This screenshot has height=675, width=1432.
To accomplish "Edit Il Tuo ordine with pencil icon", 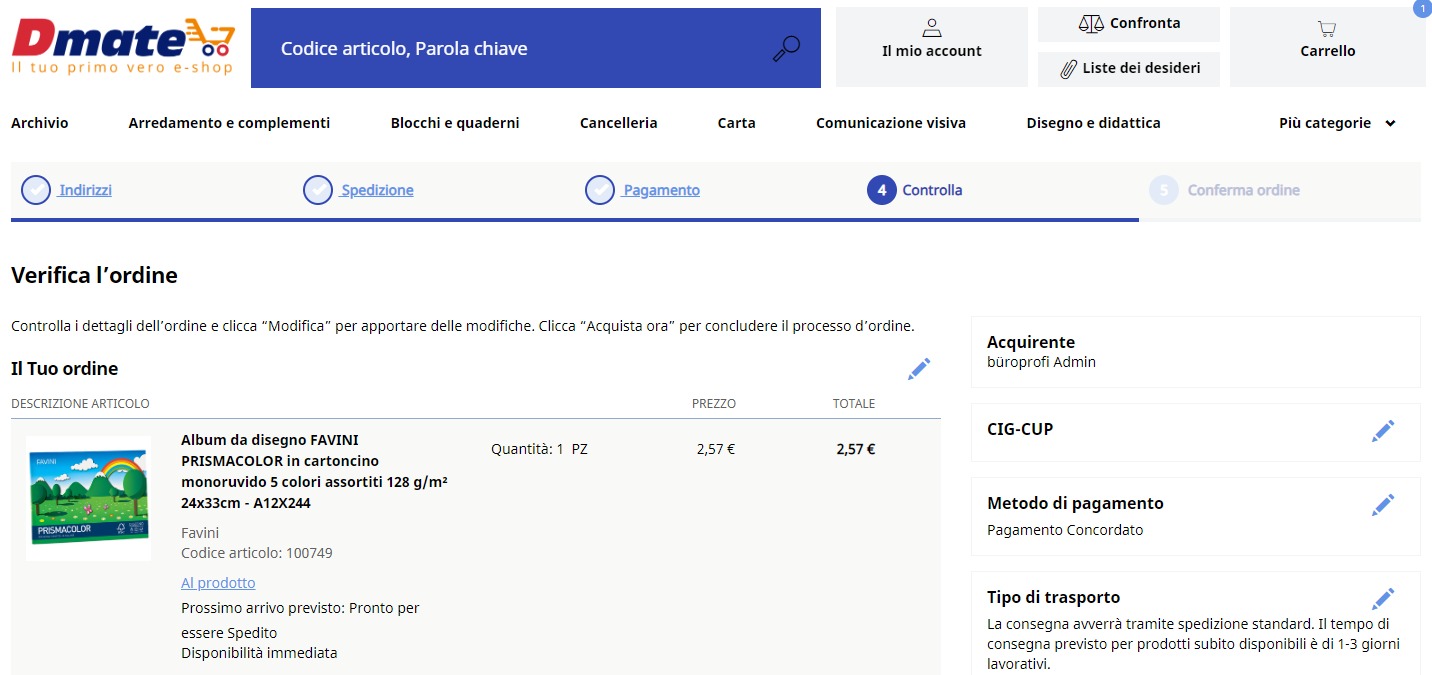I will tap(919, 369).
